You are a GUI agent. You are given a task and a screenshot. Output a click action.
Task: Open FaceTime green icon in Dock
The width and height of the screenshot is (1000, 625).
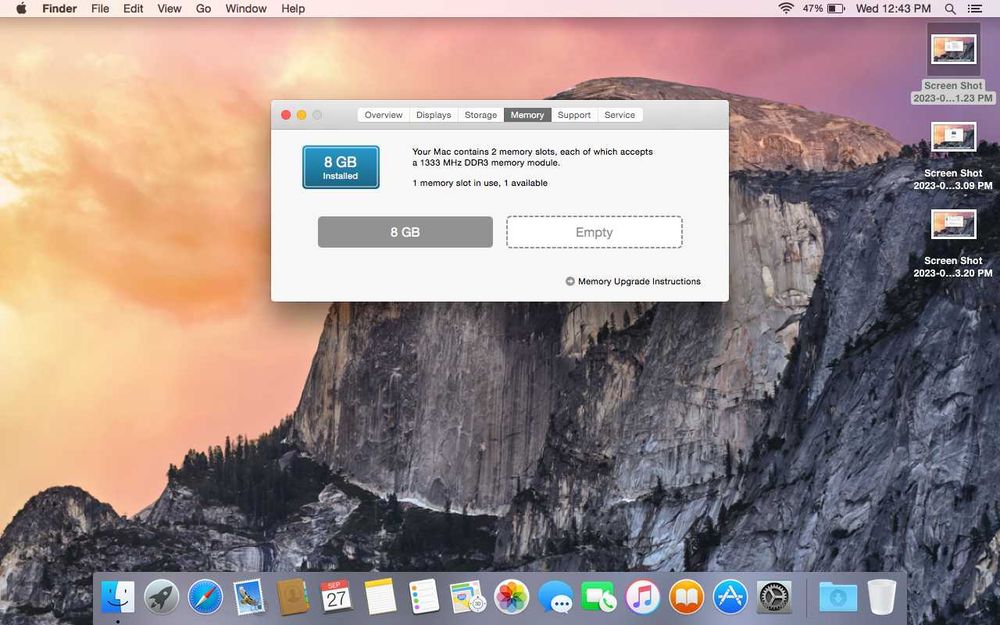click(x=598, y=597)
